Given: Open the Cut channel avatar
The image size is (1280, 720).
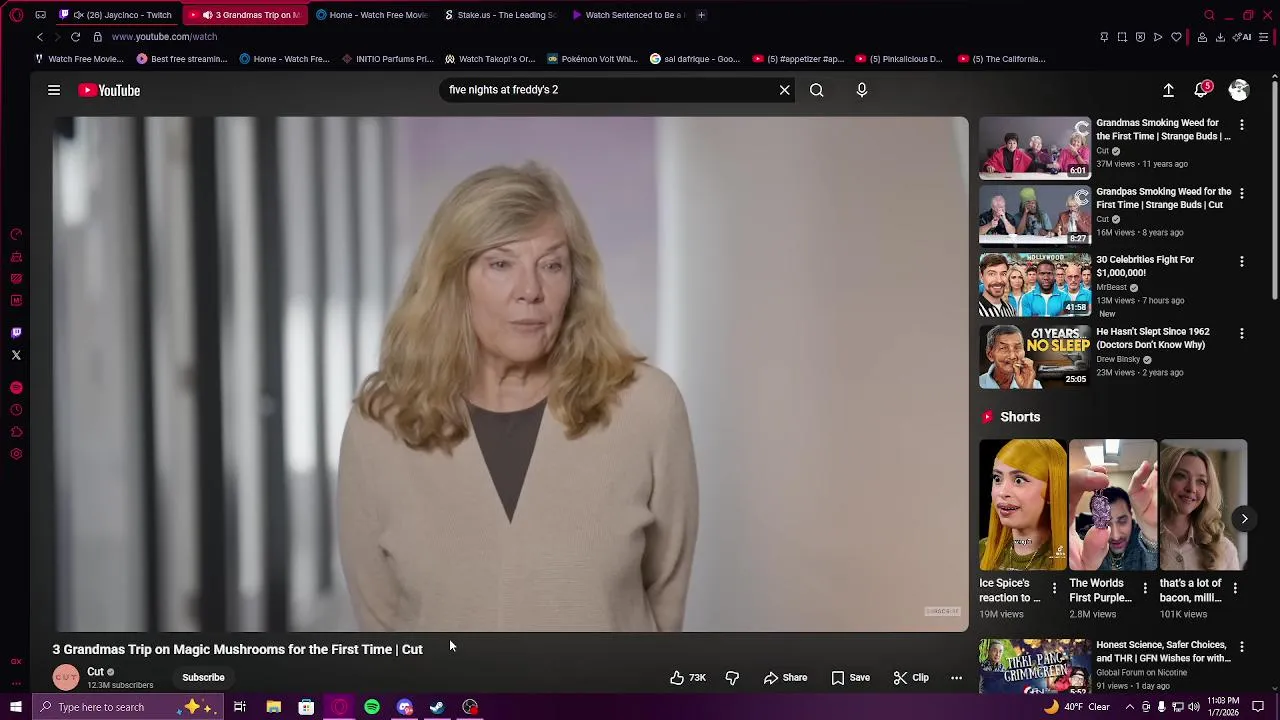Looking at the screenshot, I should click(x=66, y=678).
